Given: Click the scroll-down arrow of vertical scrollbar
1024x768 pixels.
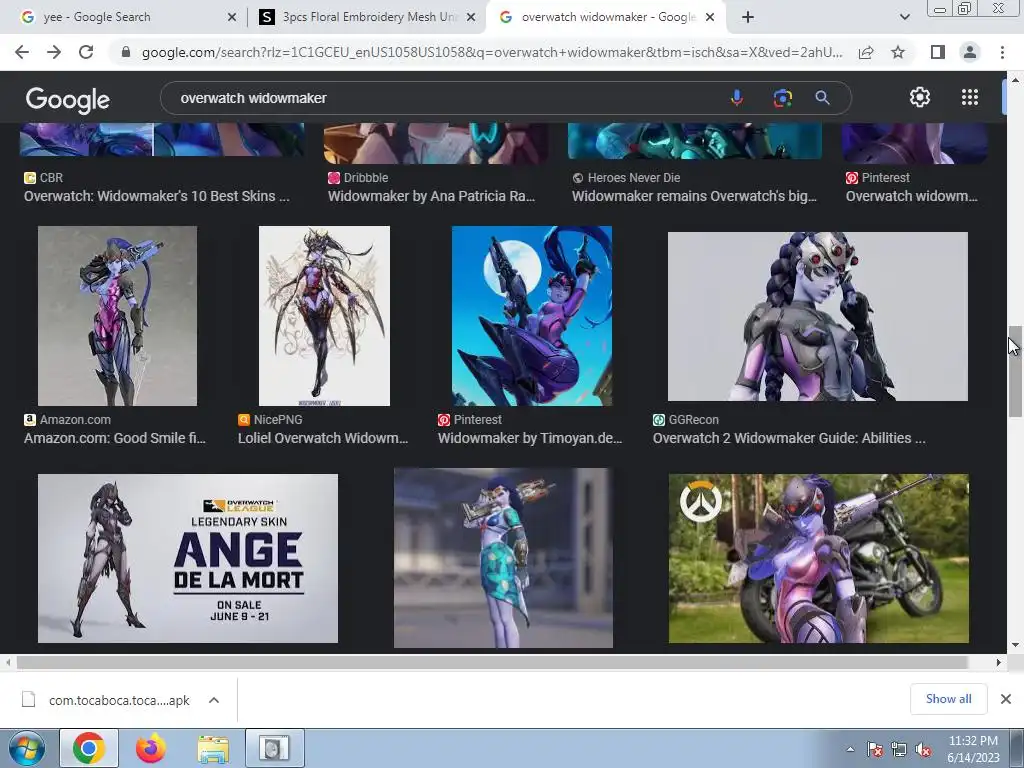Looking at the screenshot, I should [x=1015, y=645].
